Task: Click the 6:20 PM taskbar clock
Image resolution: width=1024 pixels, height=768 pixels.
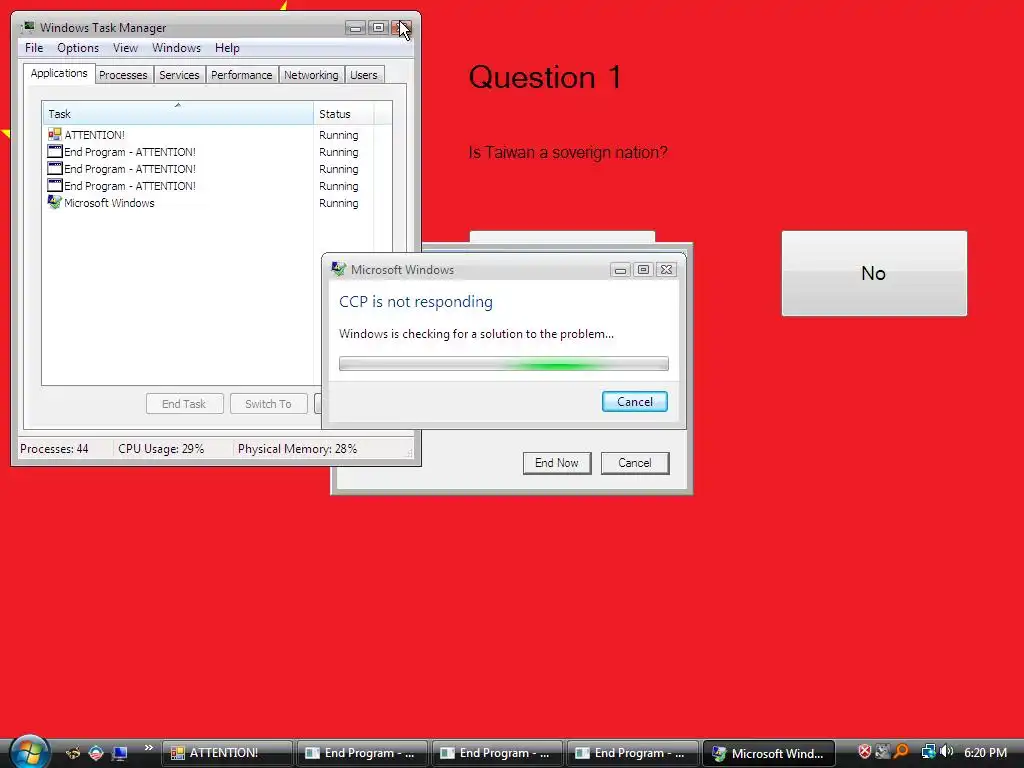Action: click(985, 752)
